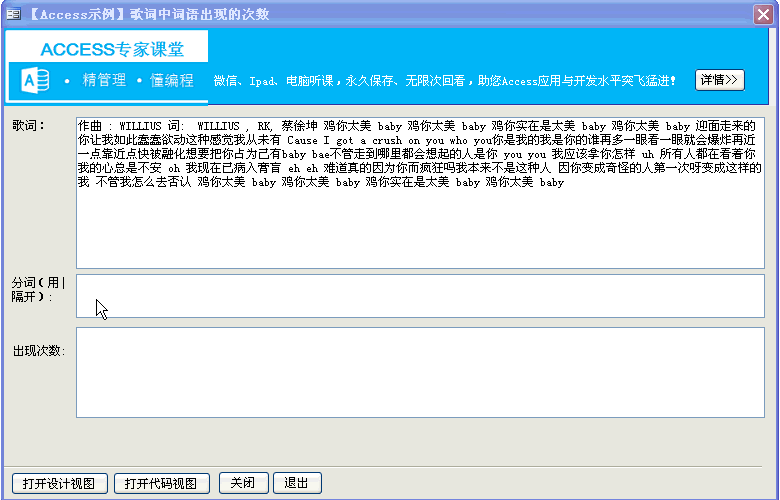This screenshot has width=780, height=500.
Task: Click the ACCESS专家课堂 banner title
Action: point(112,49)
